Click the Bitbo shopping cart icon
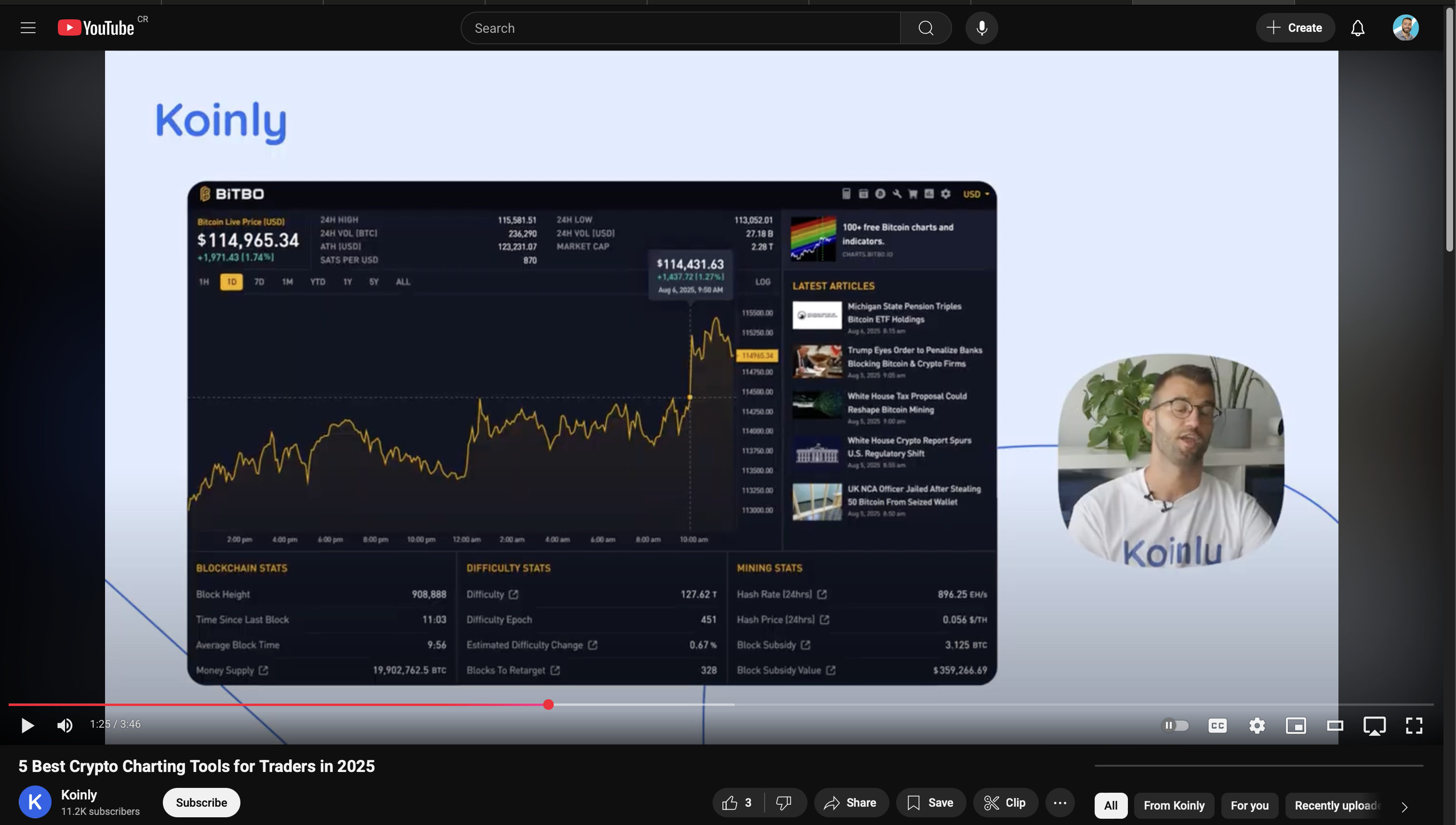The height and width of the screenshot is (825, 1456). 913,194
